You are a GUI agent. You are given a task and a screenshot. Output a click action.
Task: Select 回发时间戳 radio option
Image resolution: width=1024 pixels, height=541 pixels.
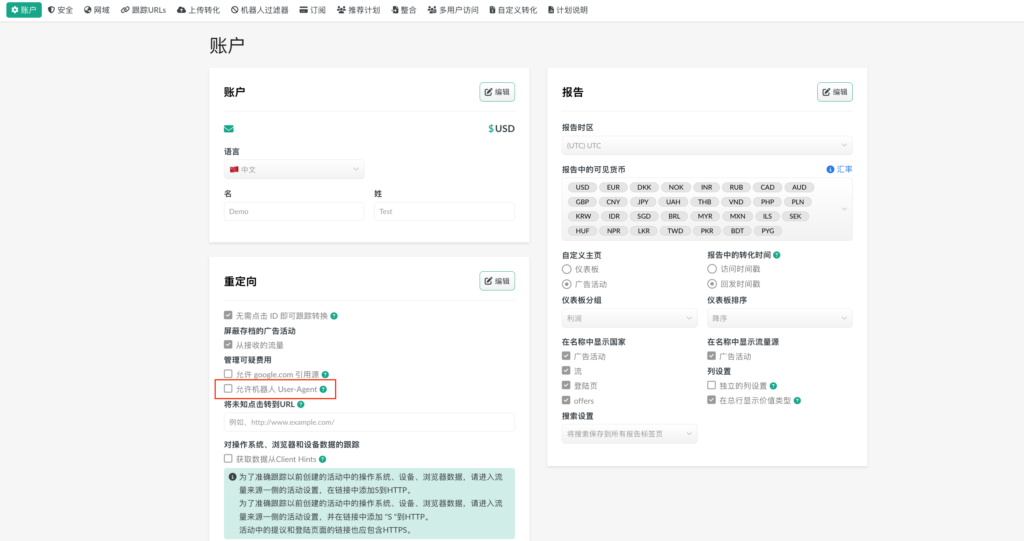(712, 284)
